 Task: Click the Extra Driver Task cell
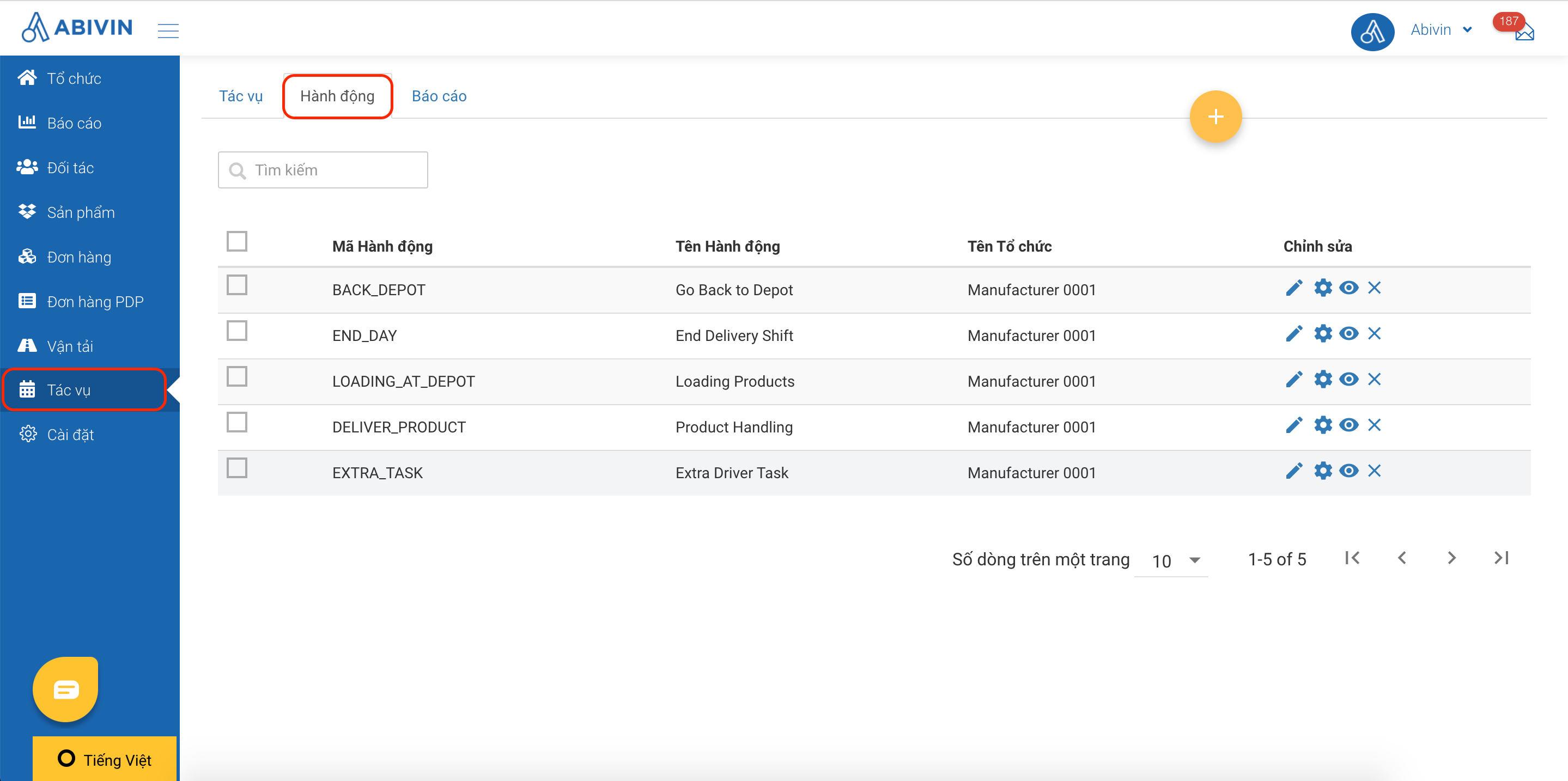732,473
